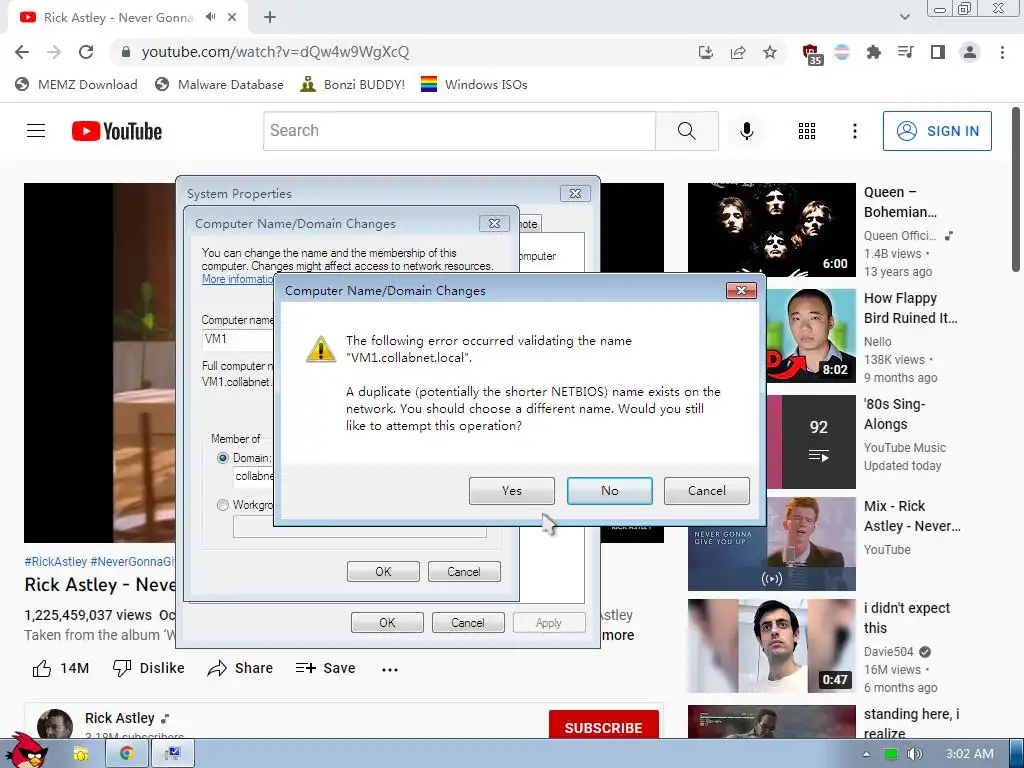
Task: Click the YouTube logo
Action: tap(117, 131)
